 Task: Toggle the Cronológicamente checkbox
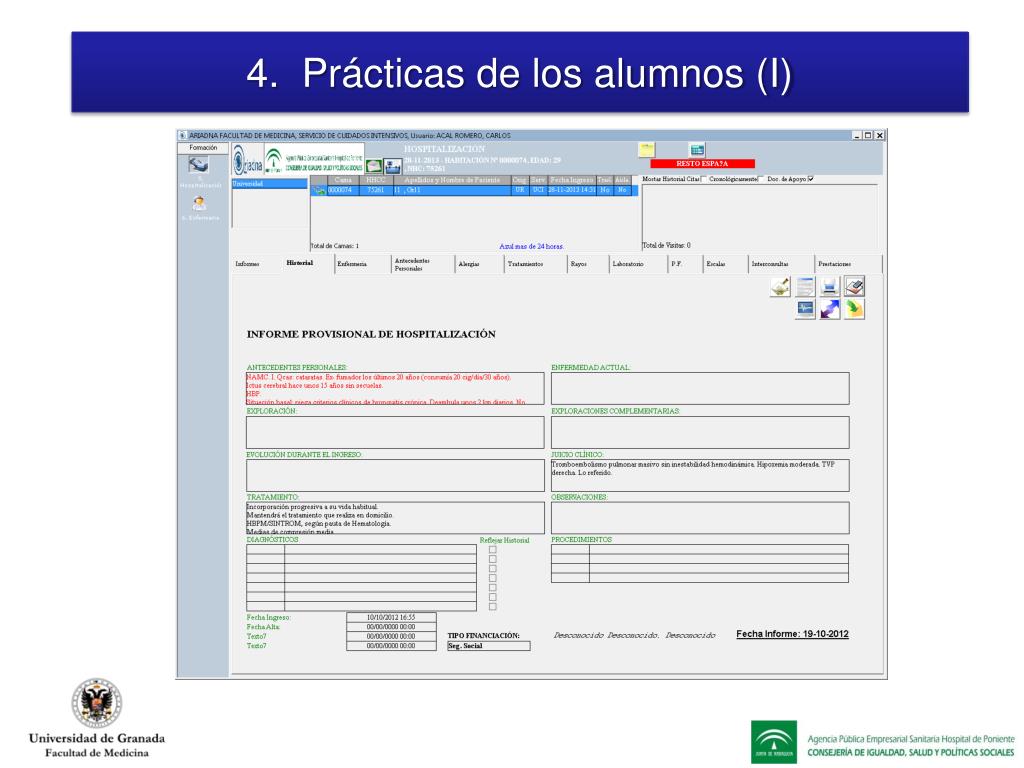(761, 179)
